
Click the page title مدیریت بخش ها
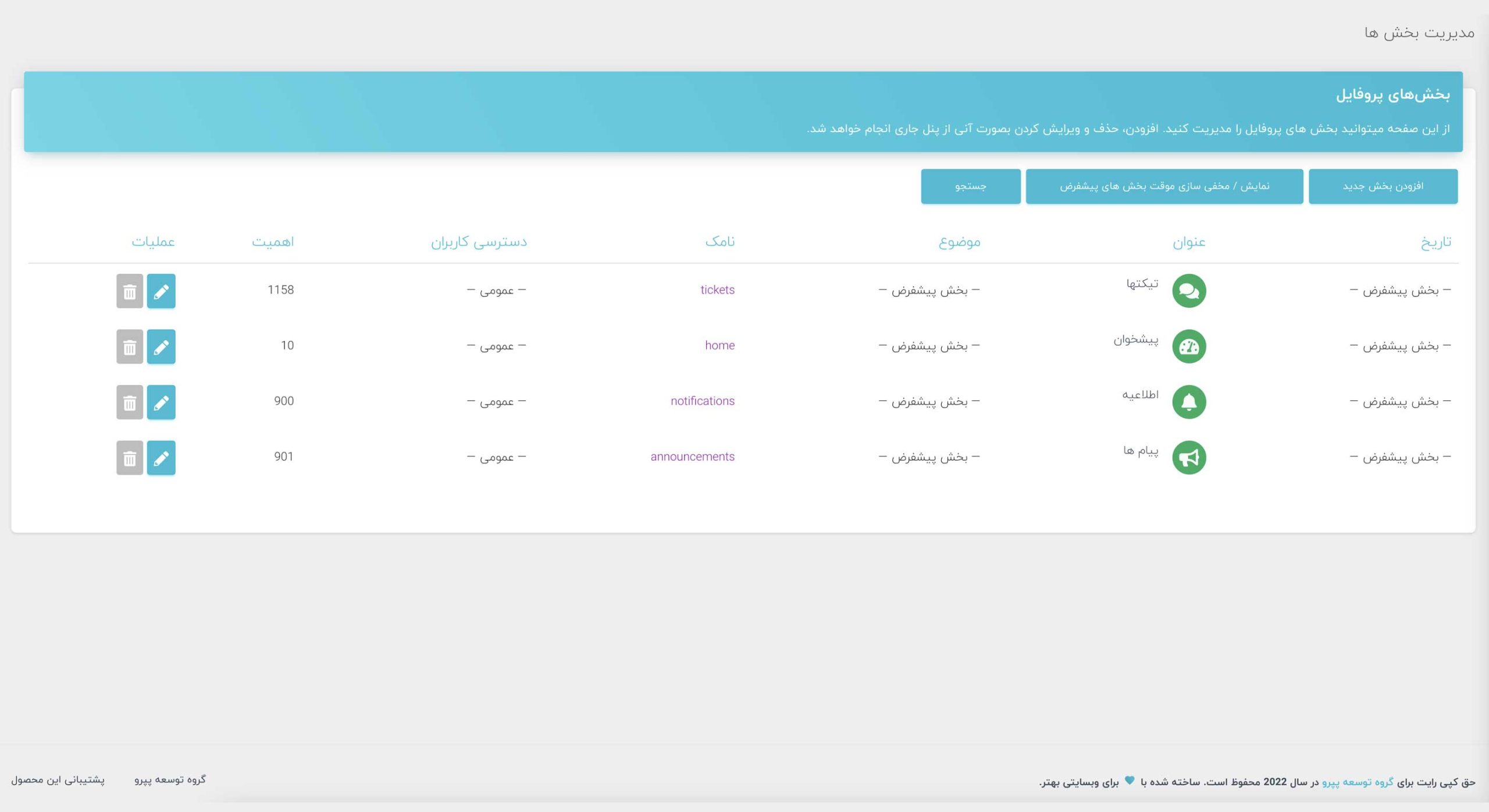(x=1420, y=33)
